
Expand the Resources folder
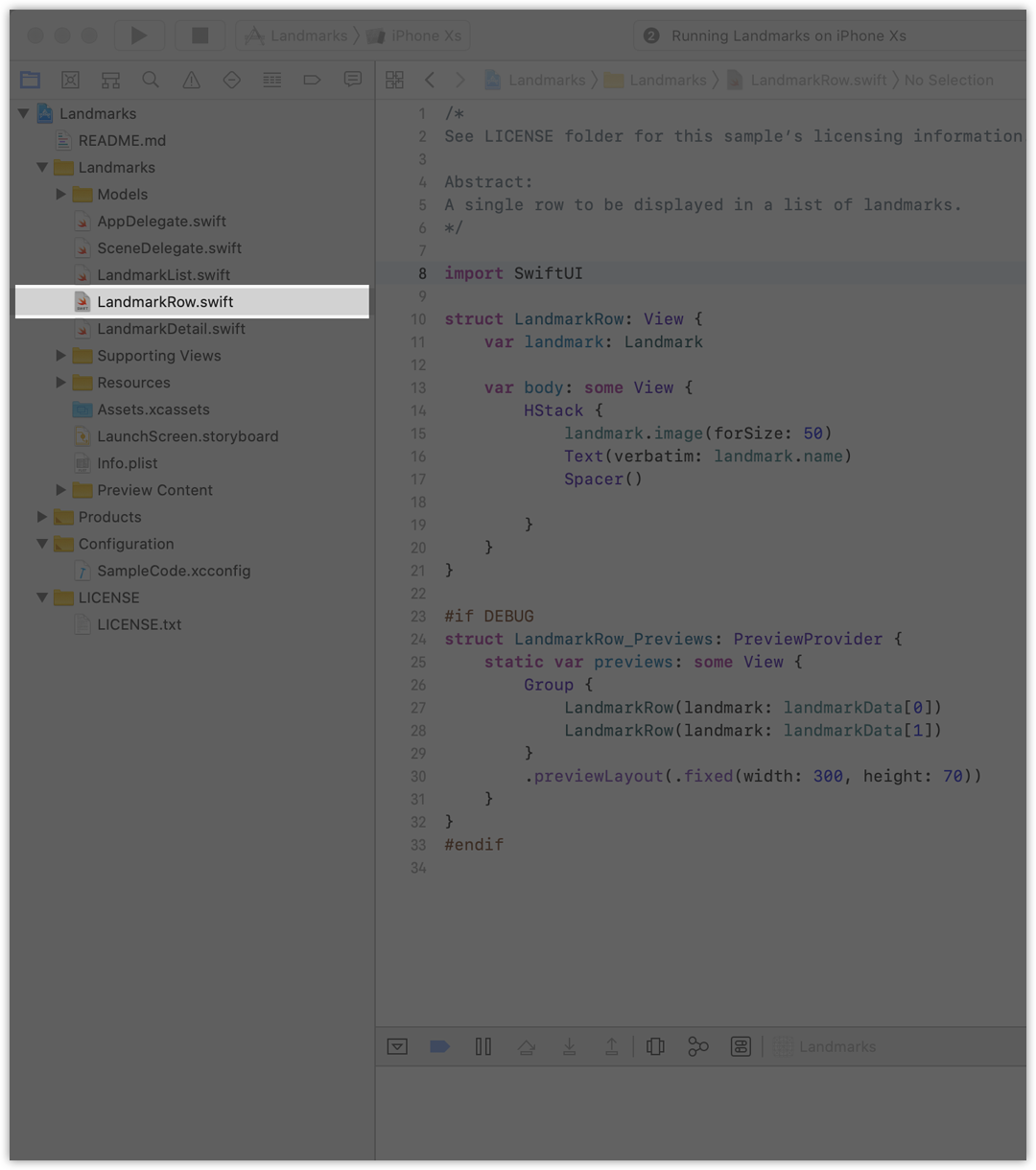pyautogui.click(x=60, y=382)
